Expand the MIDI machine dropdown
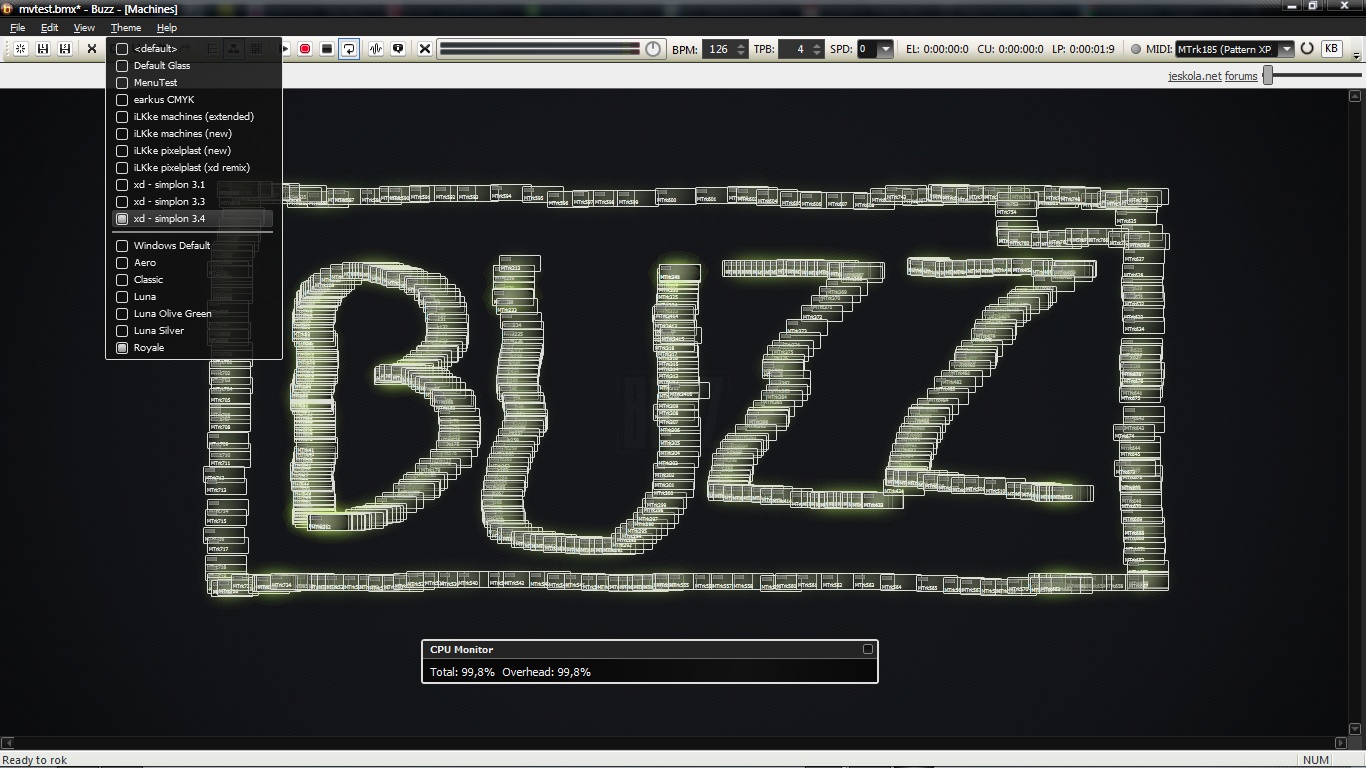 coord(1286,49)
